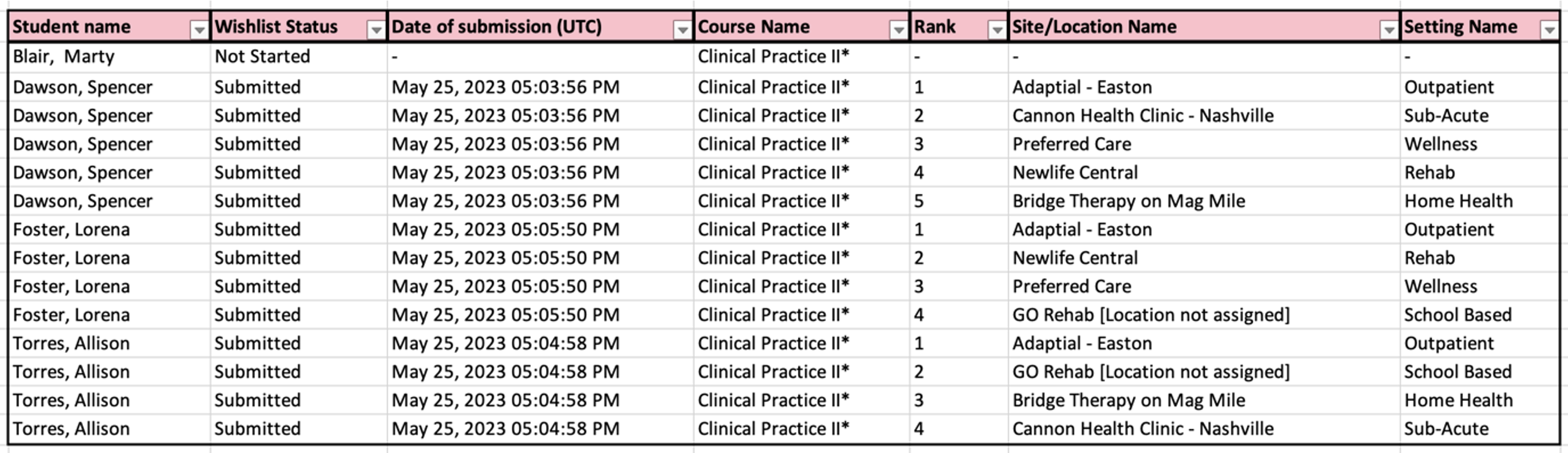Viewport: 1568px width, 453px height.
Task: Open the Site/Location Name filter dropdown
Action: point(1388,29)
